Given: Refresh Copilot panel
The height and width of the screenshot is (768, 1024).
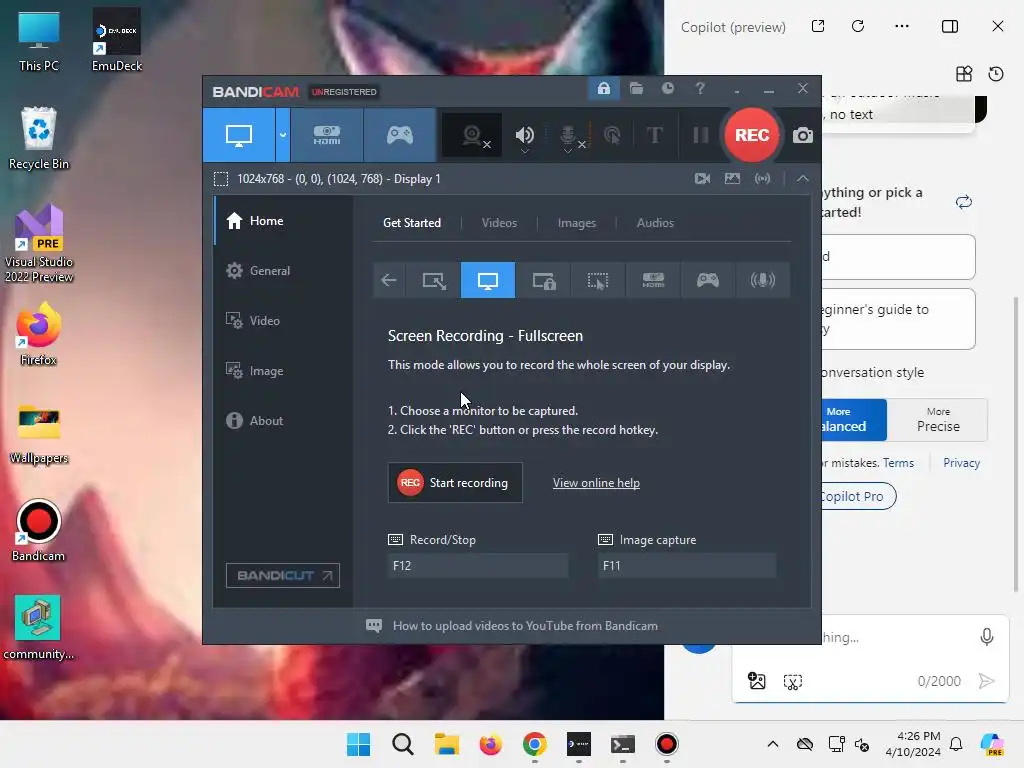Looking at the screenshot, I should [858, 26].
